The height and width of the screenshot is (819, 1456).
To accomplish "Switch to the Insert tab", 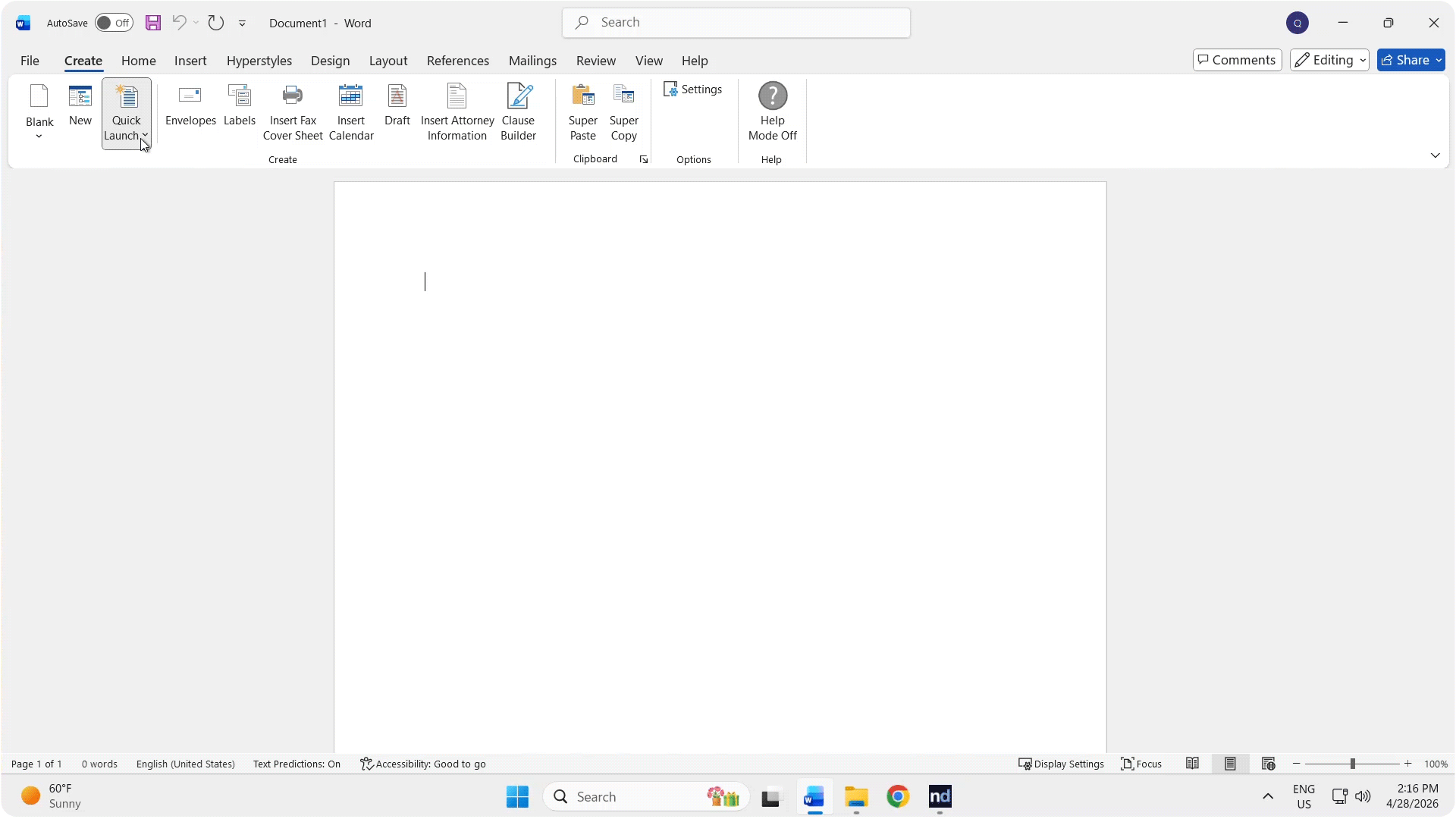I will point(190,61).
